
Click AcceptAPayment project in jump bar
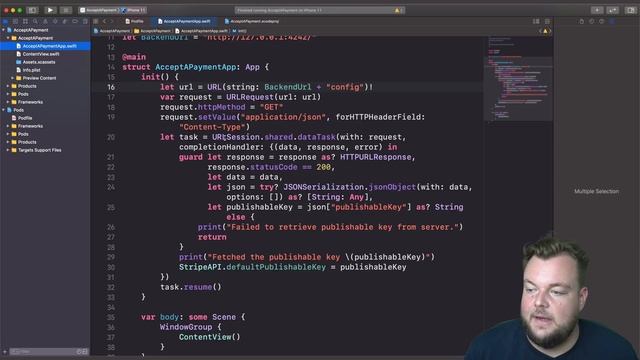112,31
